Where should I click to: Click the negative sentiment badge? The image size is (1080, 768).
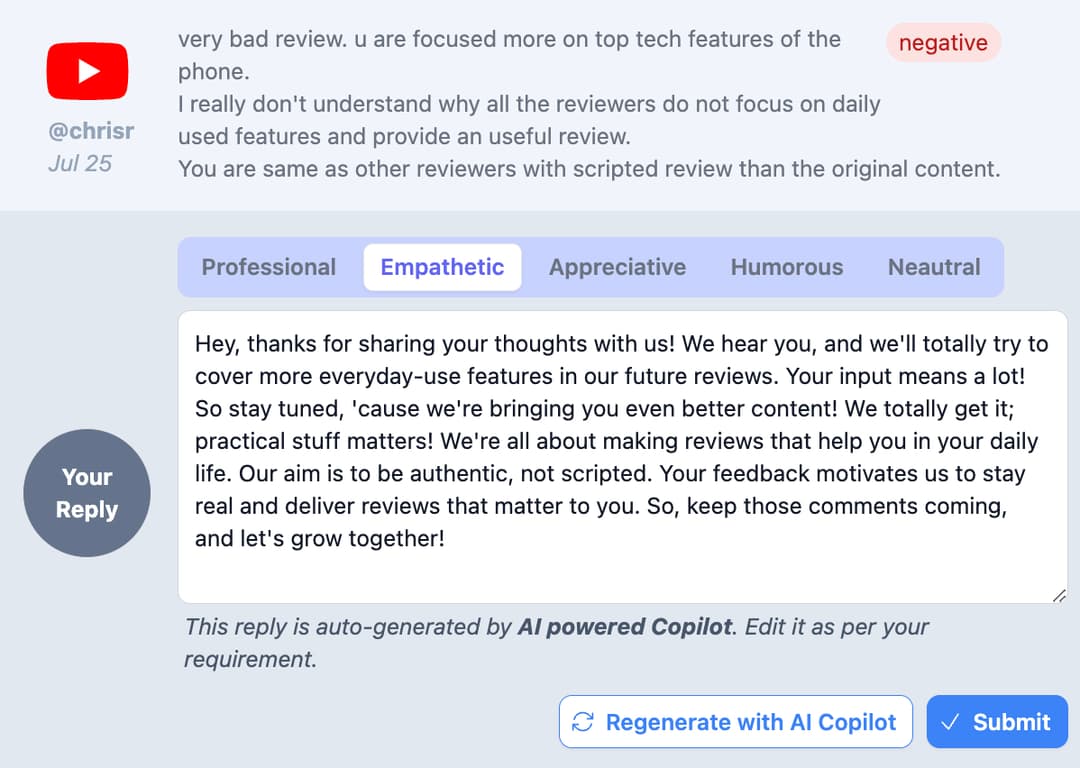[x=943, y=43]
